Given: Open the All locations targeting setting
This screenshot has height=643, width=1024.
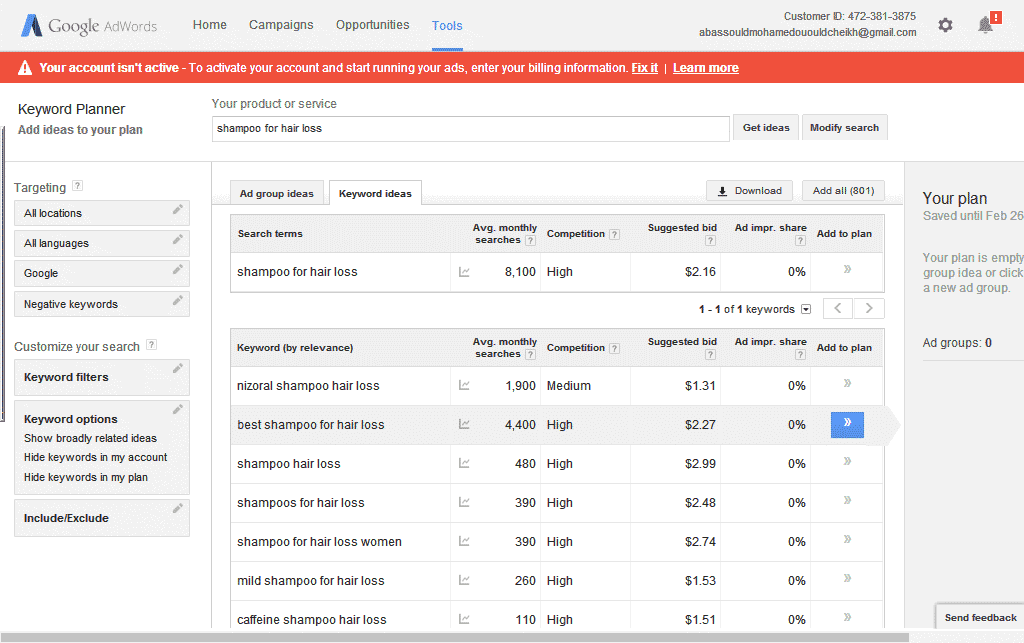Looking at the screenshot, I should tap(102, 213).
